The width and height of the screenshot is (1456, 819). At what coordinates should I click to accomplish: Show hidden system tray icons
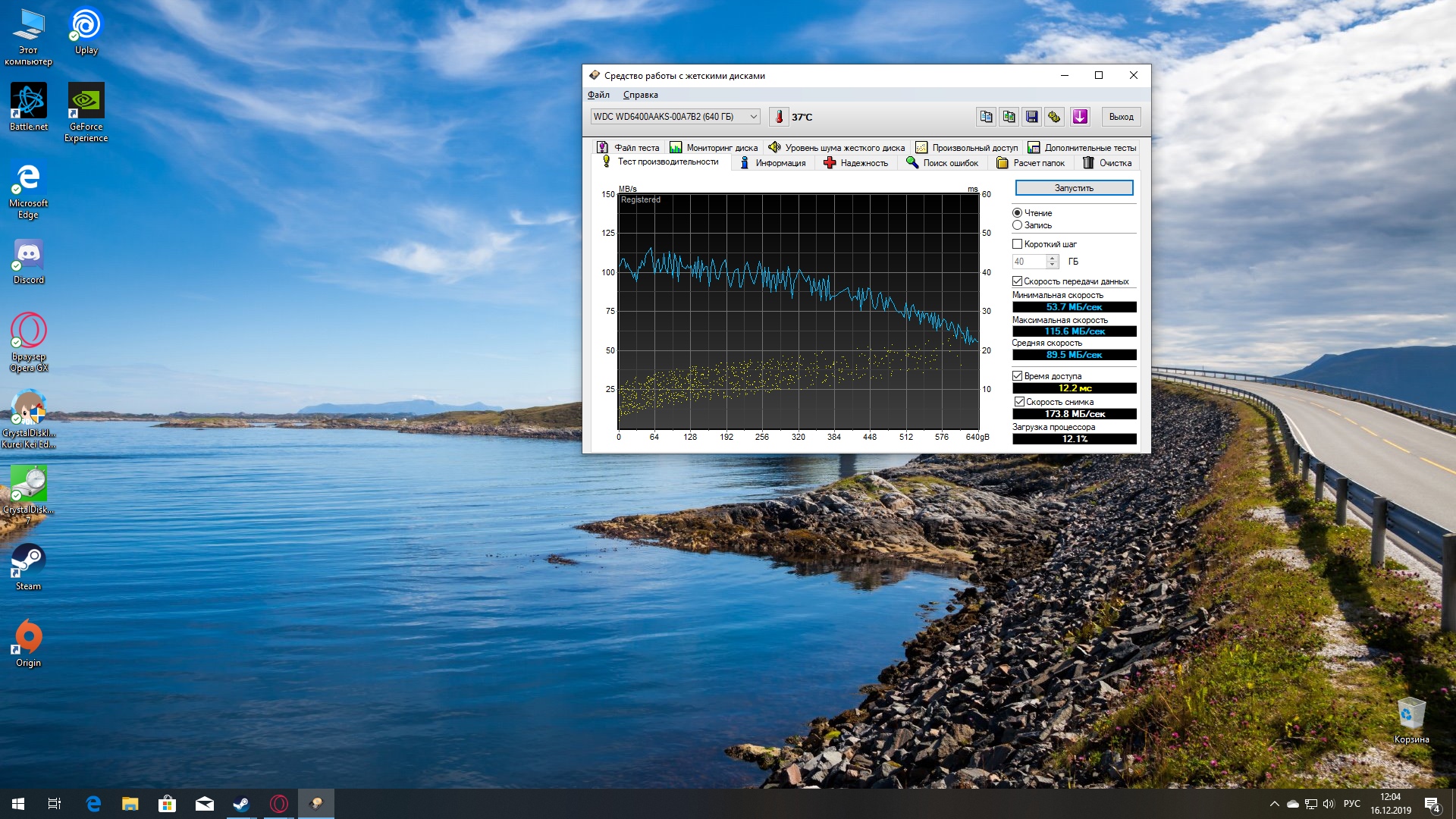pyautogui.click(x=1274, y=804)
